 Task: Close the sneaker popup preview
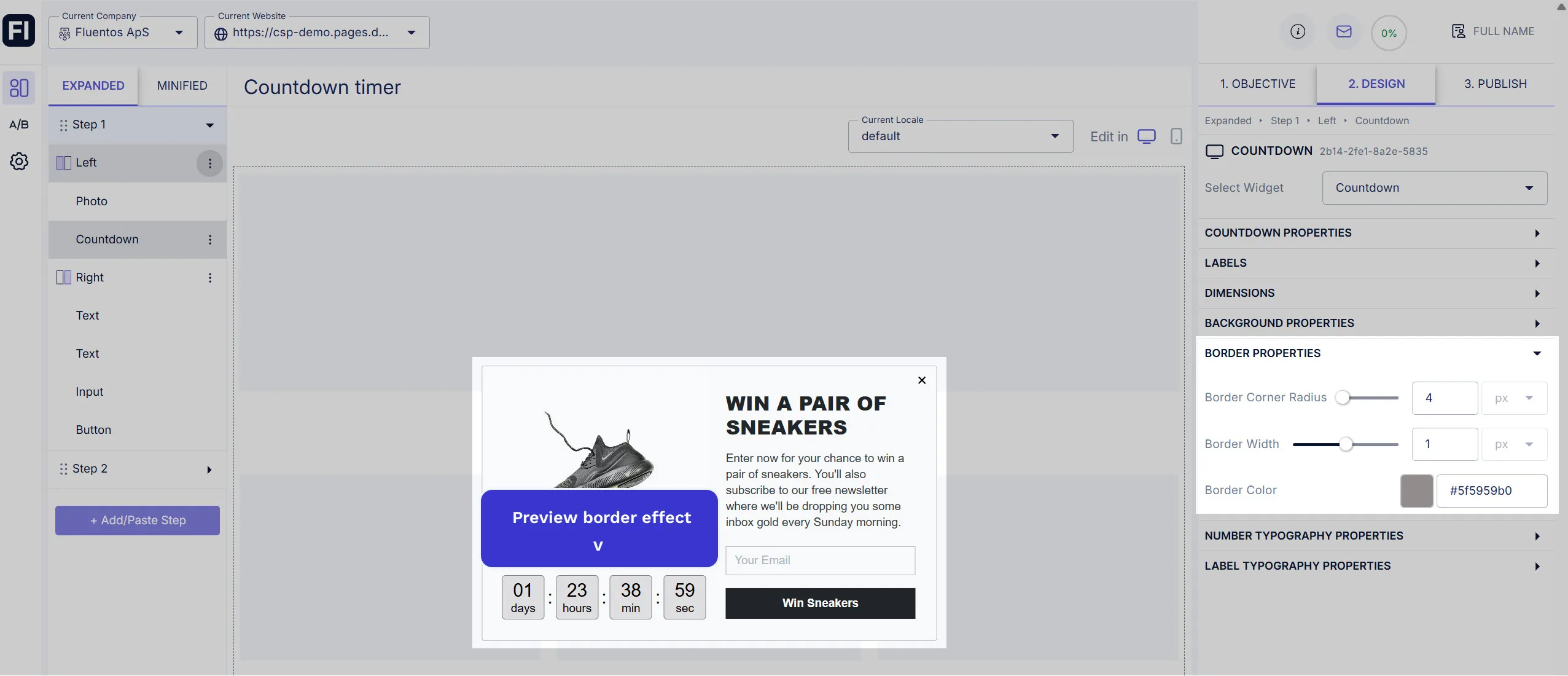921,380
